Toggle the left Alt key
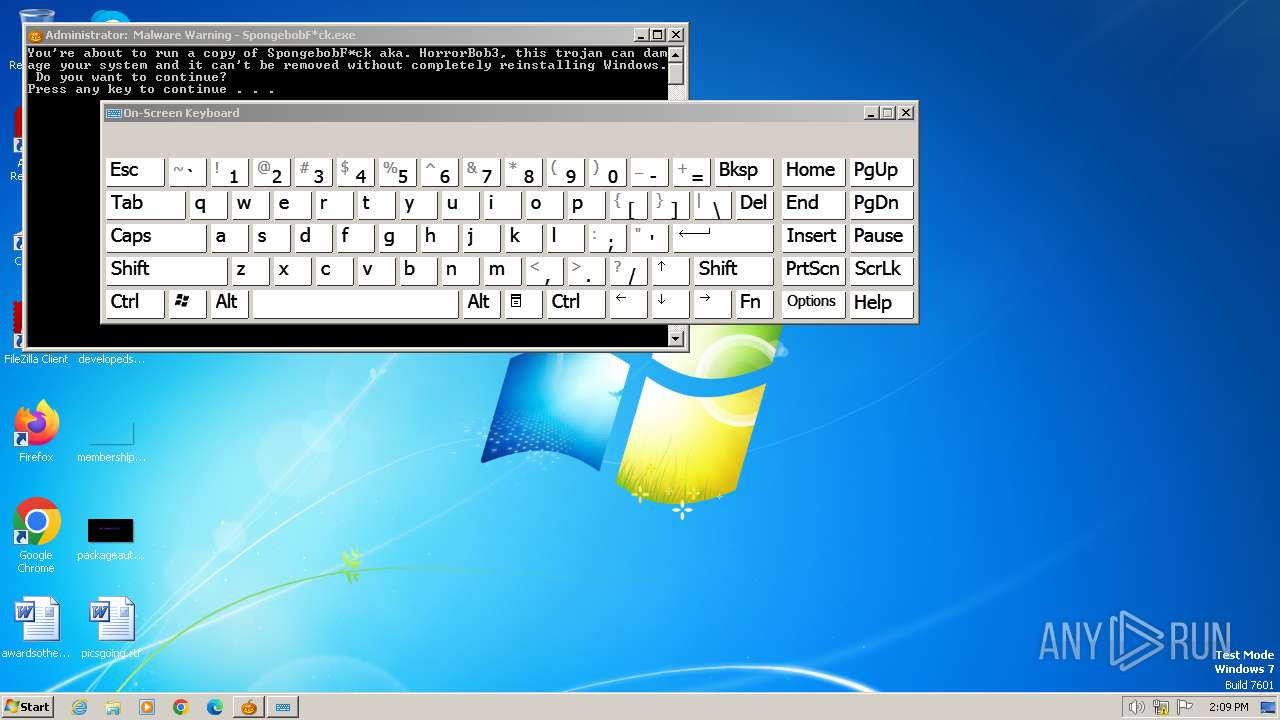This screenshot has height=720, width=1280. coord(229,303)
